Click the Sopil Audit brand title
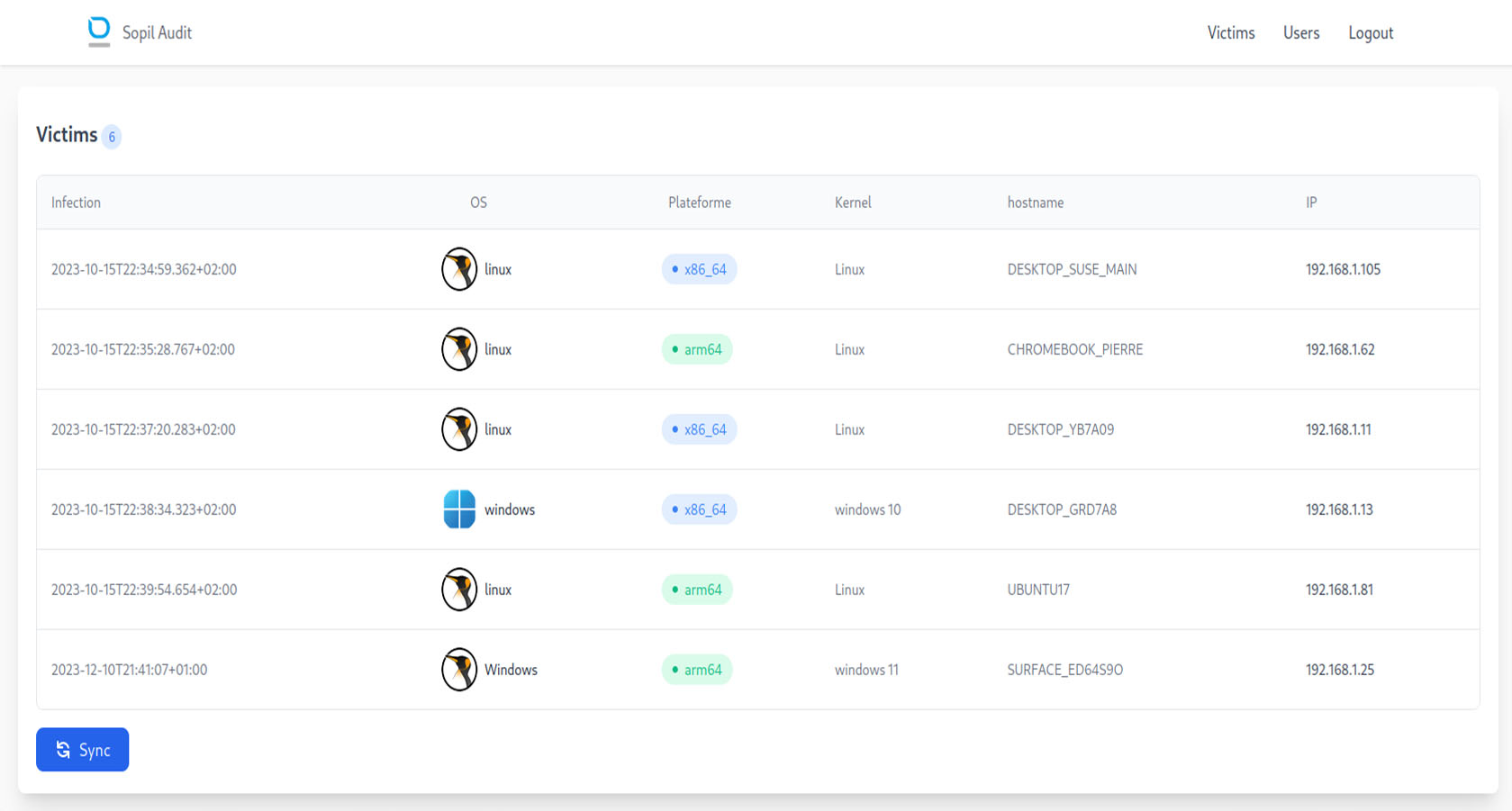Screen dimensions: 1512x811 click(x=157, y=32)
